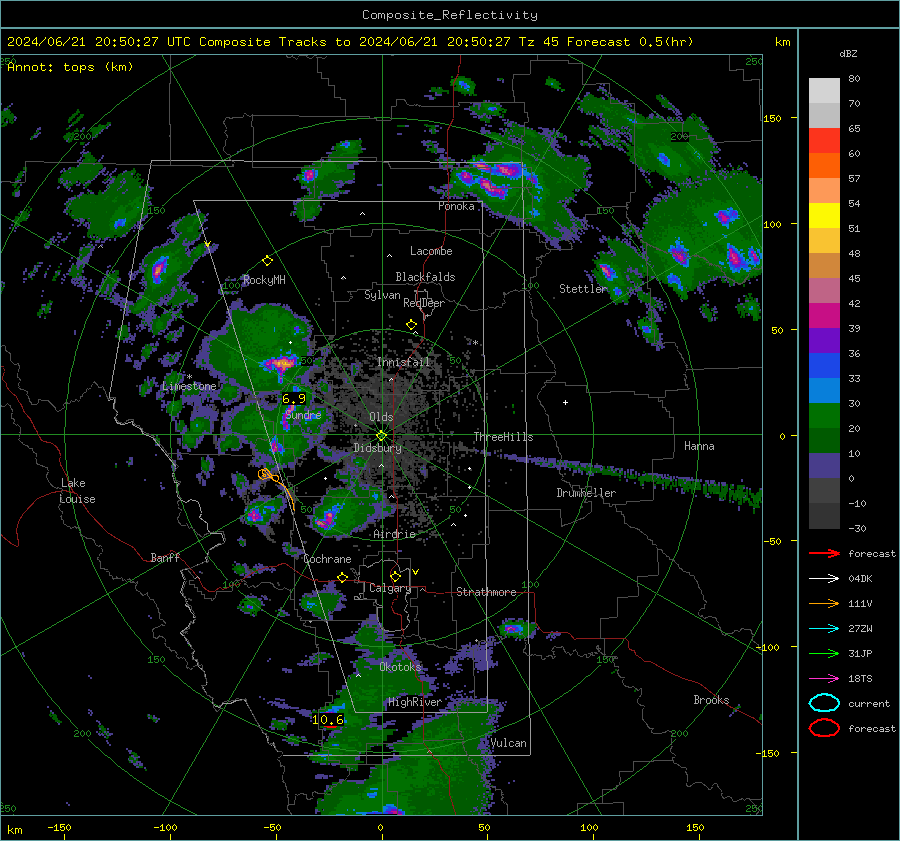900x841 pixels.
Task: Click the Stettler town label
Action: [583, 289]
